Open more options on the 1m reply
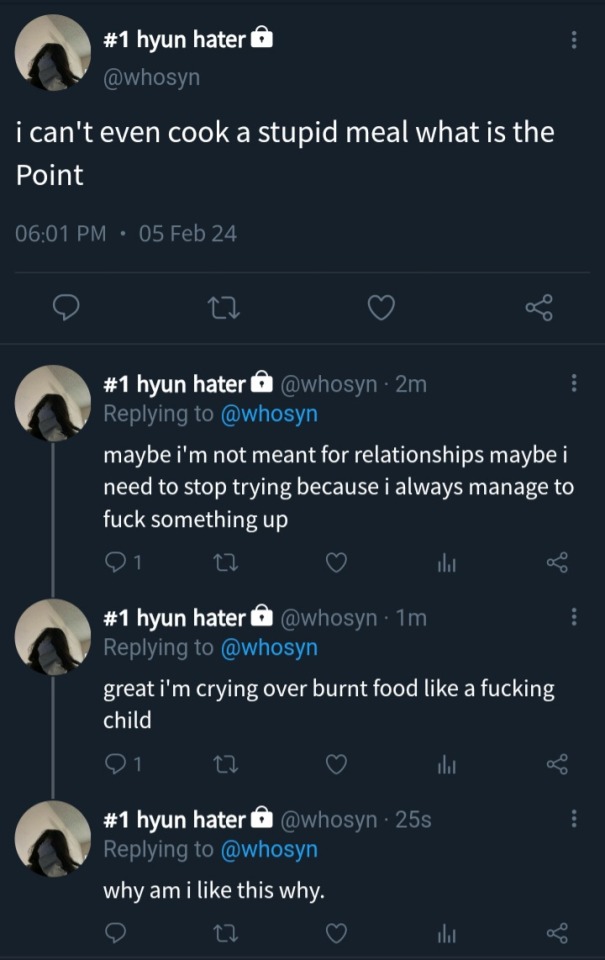 pos(573,618)
